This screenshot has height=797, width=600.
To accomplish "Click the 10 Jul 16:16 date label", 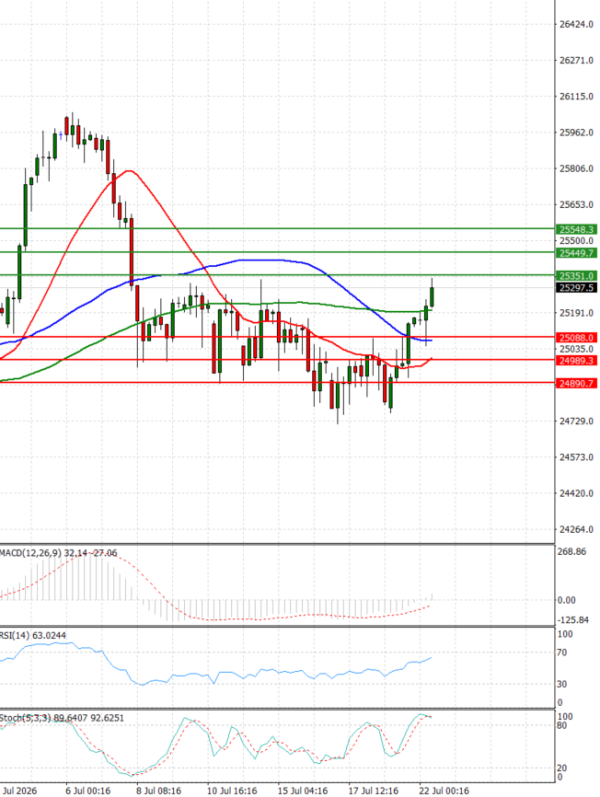I will (x=232, y=791).
